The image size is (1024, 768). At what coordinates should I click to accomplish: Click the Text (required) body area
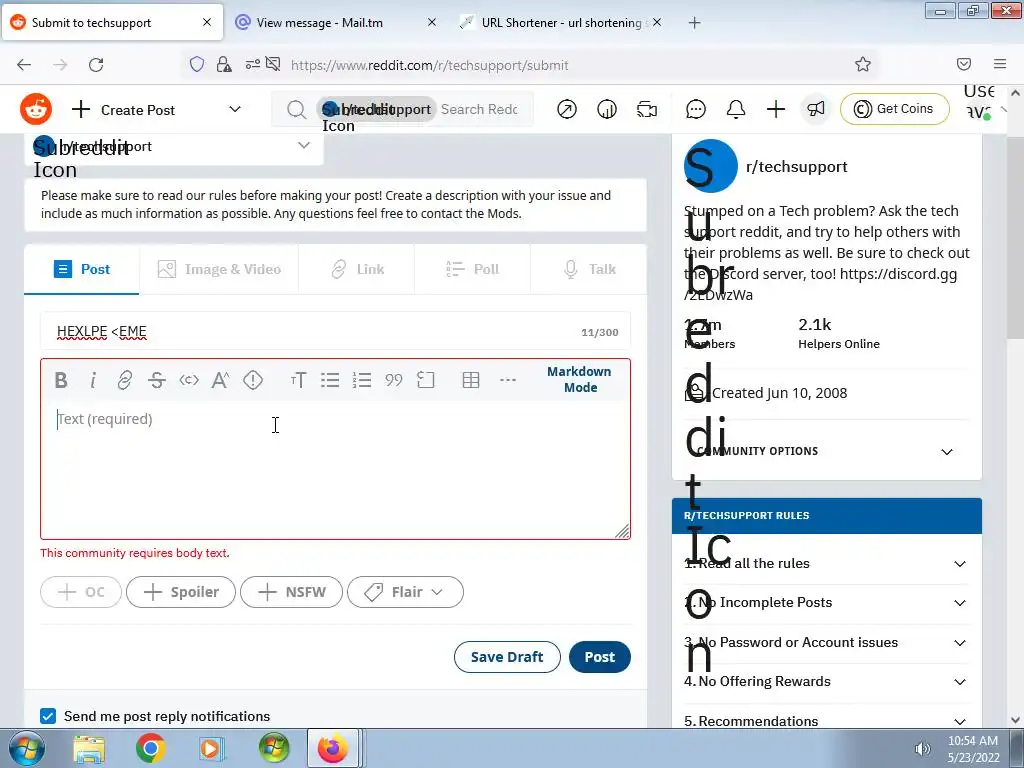[x=335, y=469]
